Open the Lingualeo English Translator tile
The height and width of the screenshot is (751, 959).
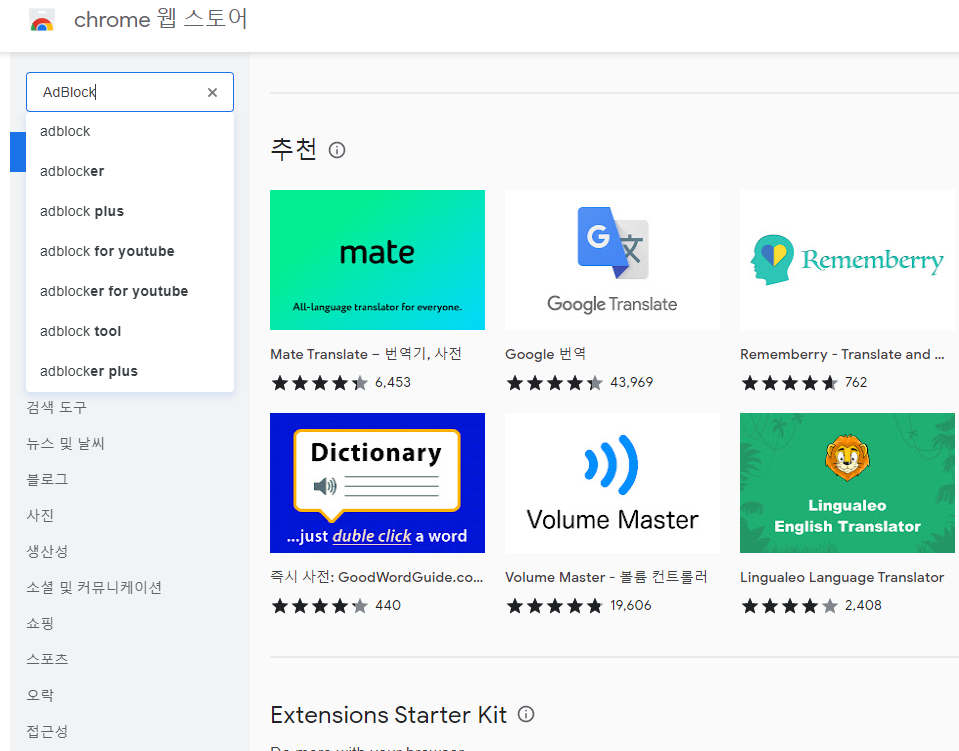click(847, 483)
